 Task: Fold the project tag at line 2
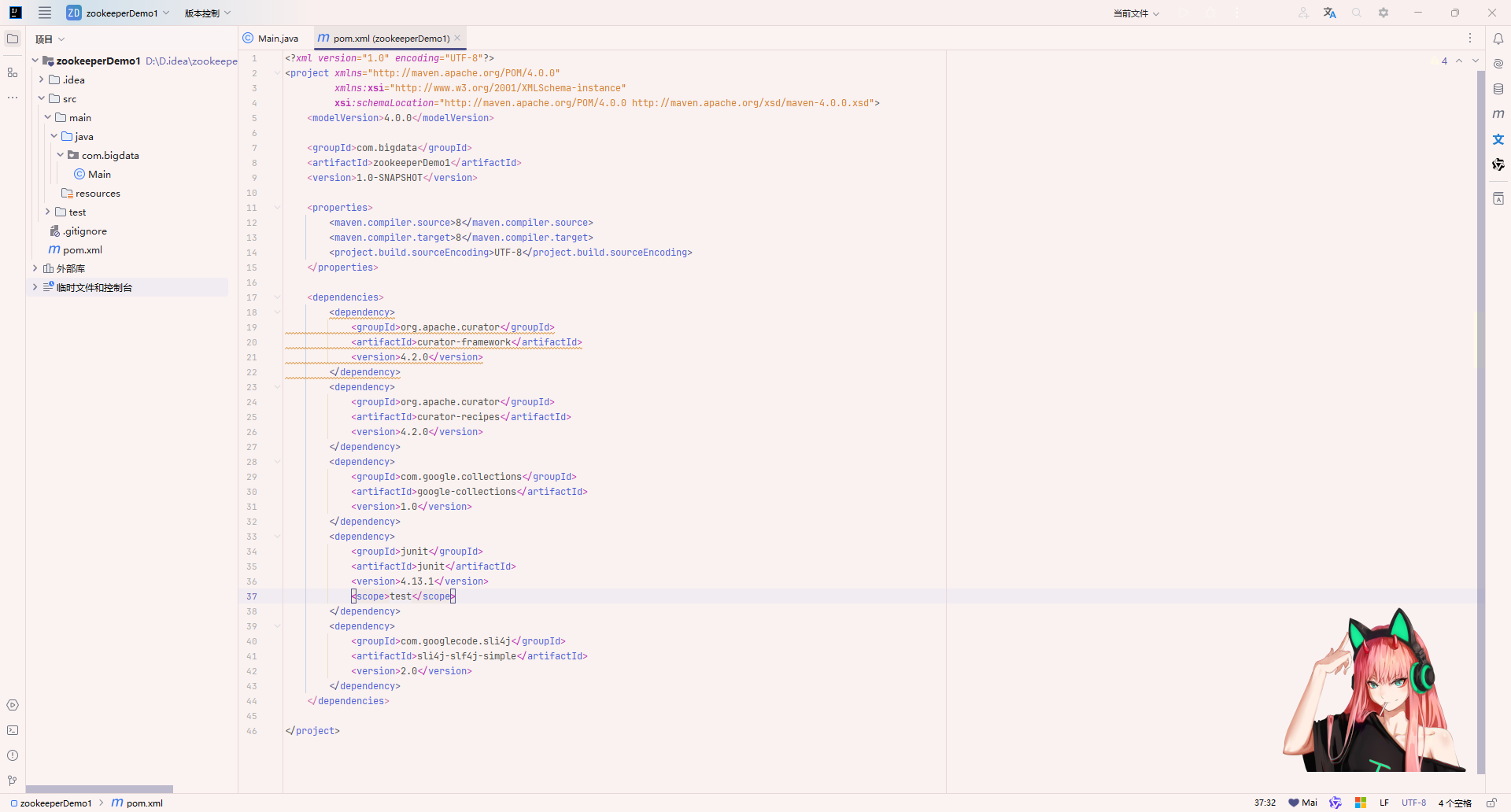click(x=277, y=73)
